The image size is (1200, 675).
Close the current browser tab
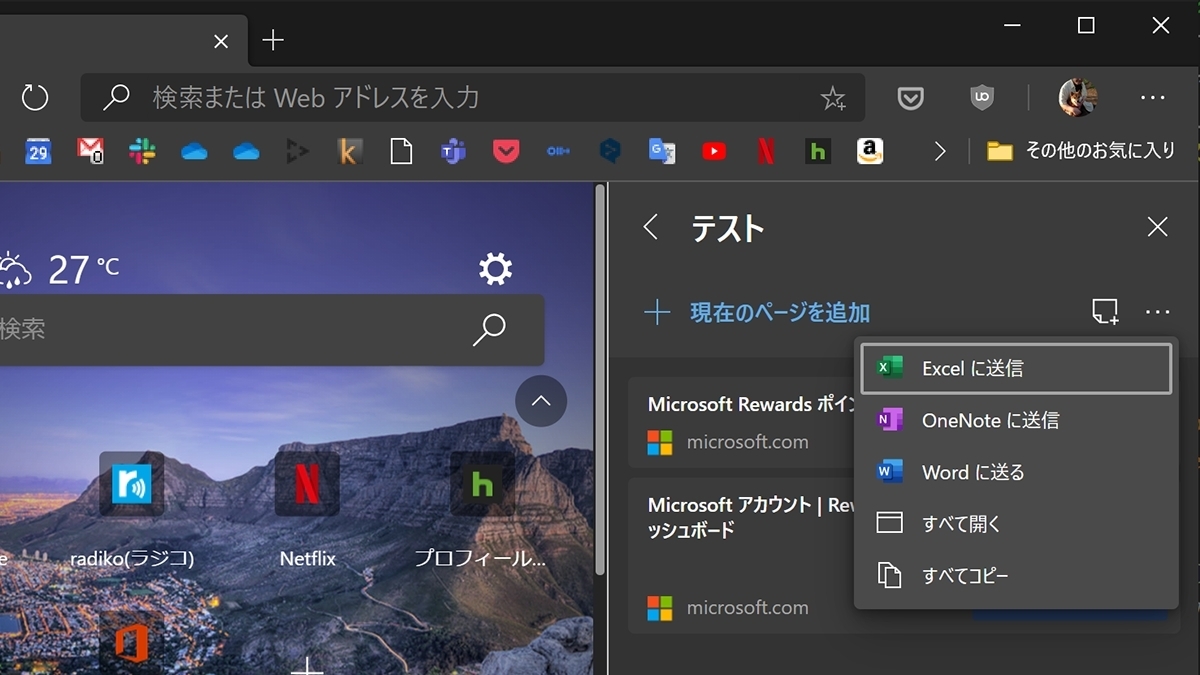point(221,41)
